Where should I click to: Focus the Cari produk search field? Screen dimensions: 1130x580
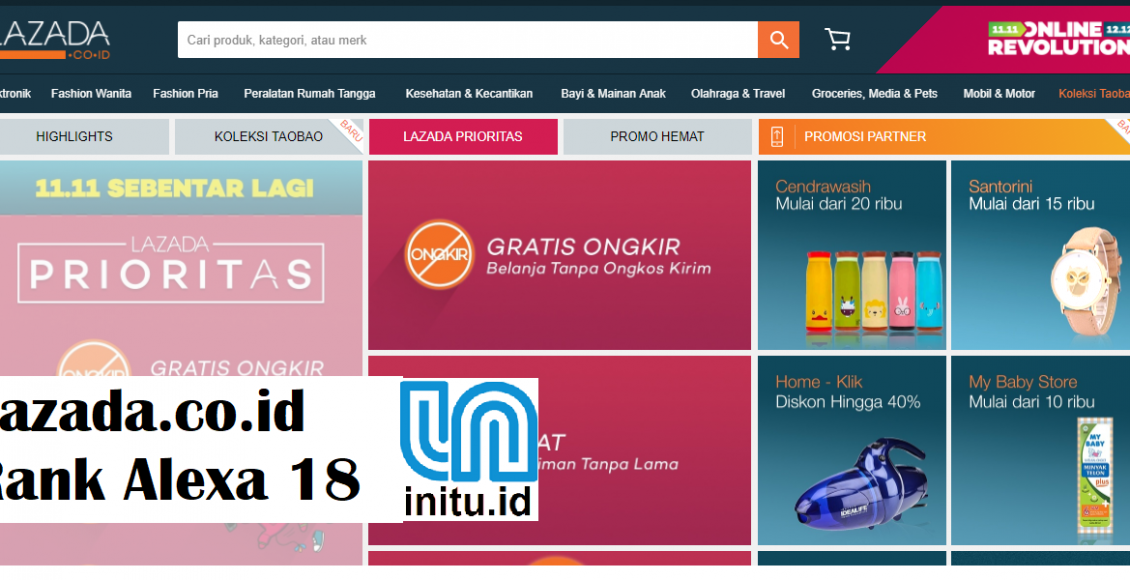468,40
